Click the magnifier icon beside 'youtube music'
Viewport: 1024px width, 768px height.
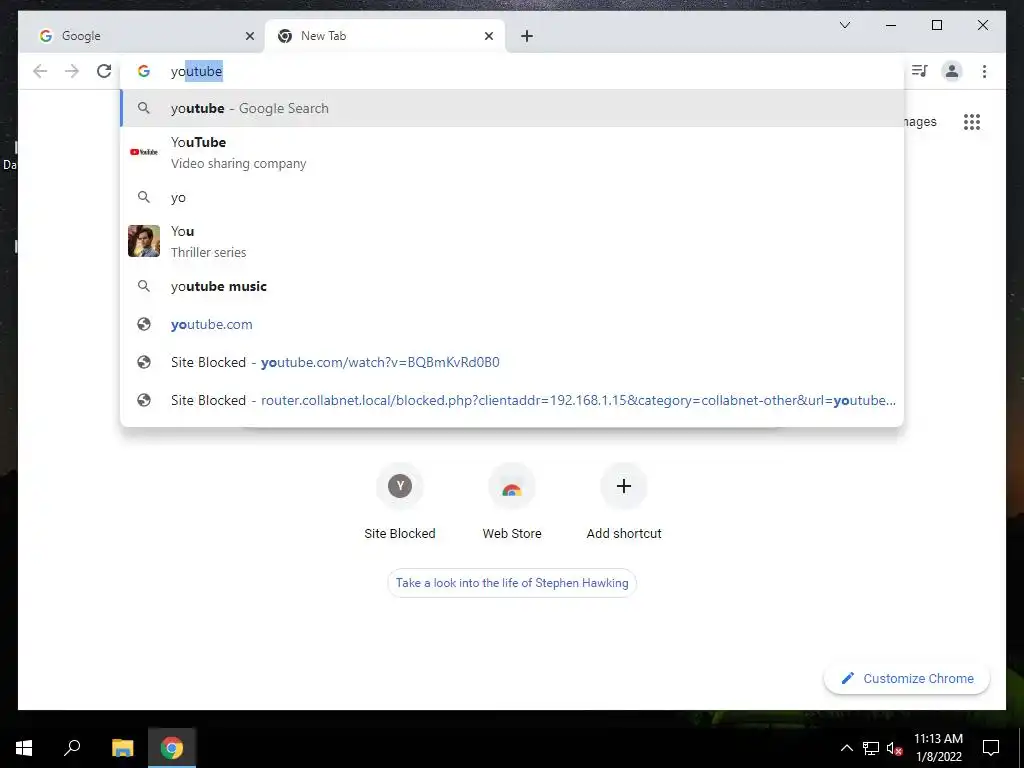coord(144,286)
